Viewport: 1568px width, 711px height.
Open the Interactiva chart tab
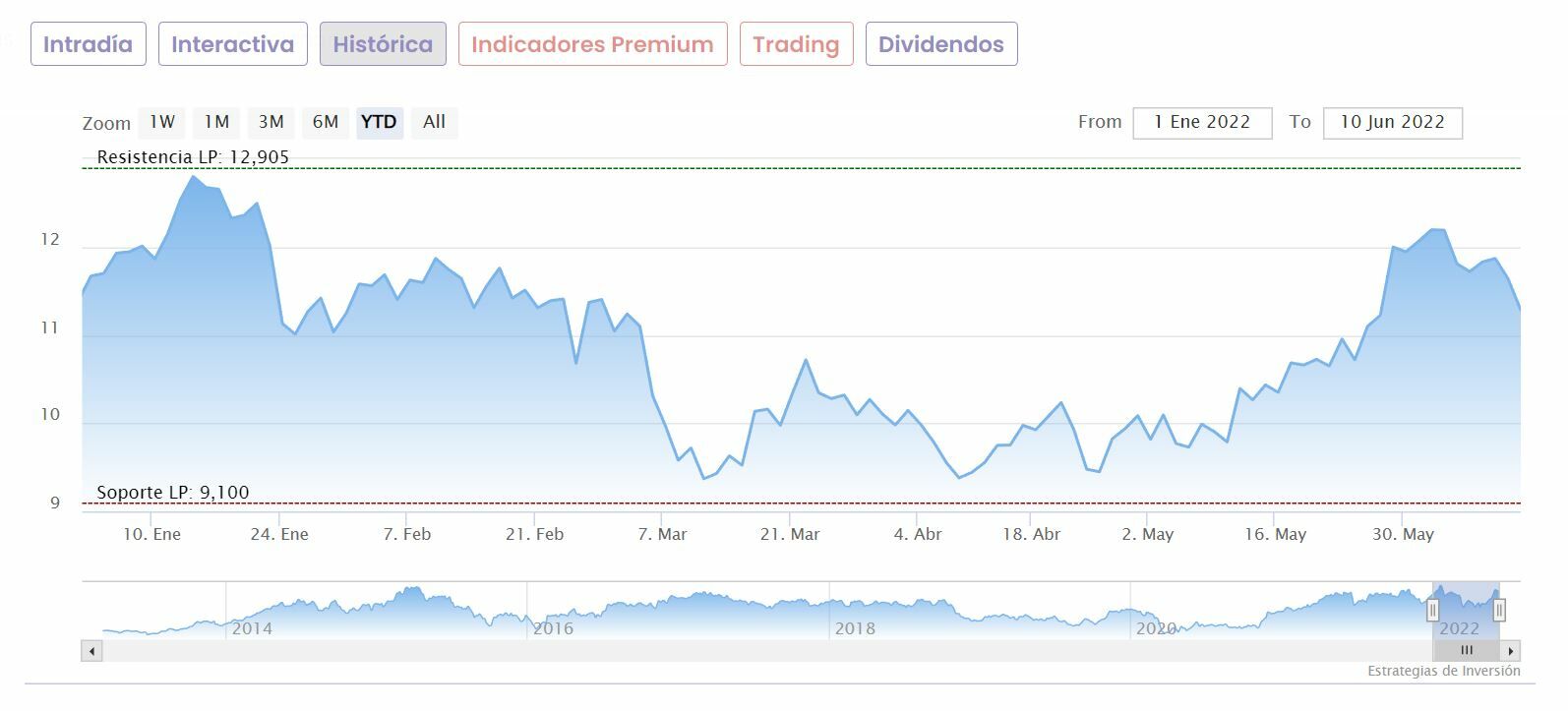coord(232,44)
